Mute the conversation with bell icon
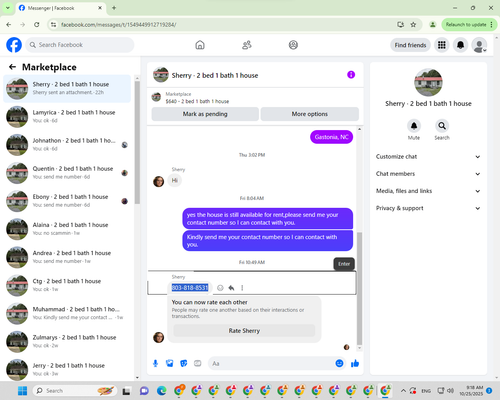Viewport: 500px width, 400px height. [414, 126]
